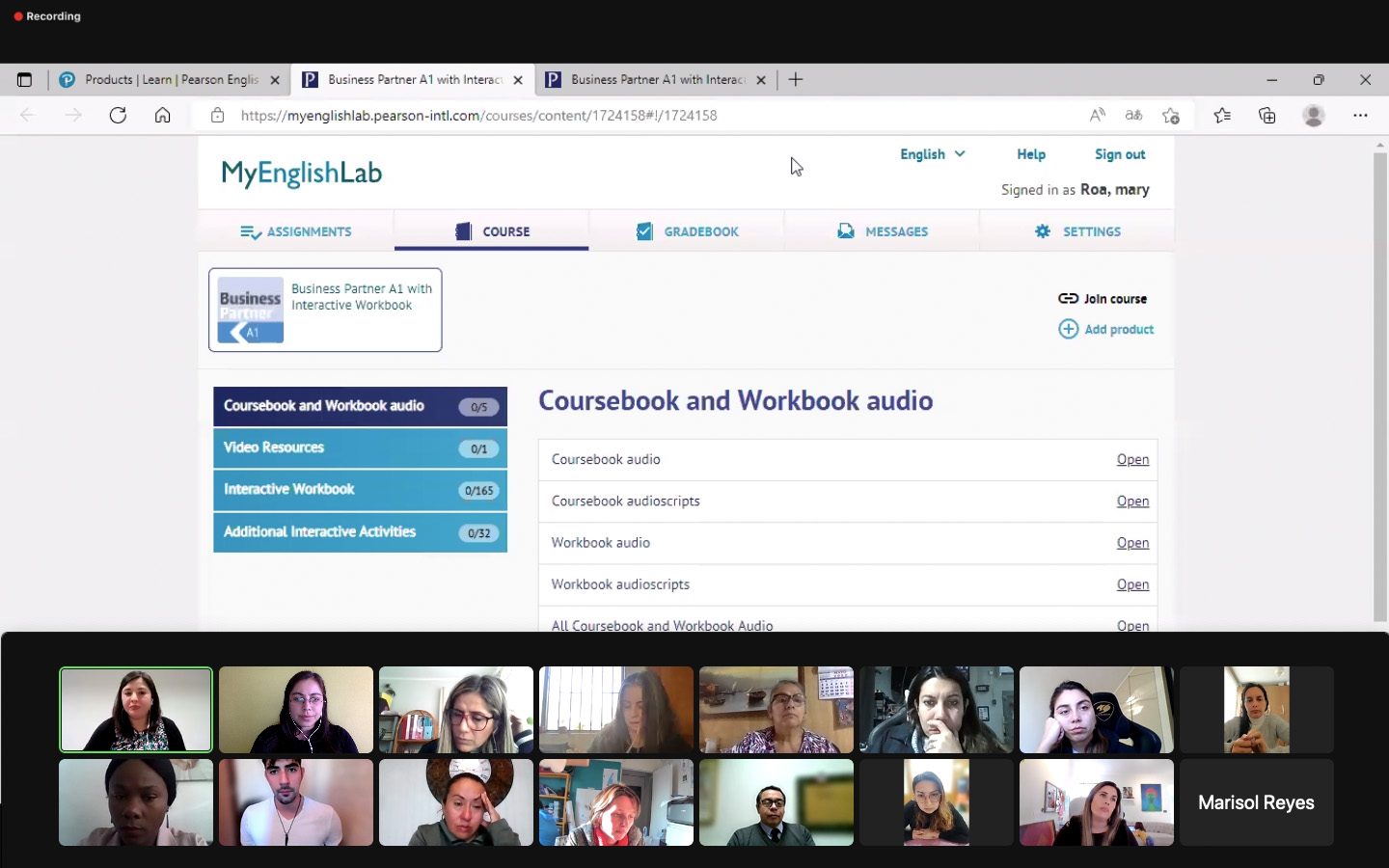Click the 0/165 progress badge
The height and width of the screenshot is (868, 1389).
479,491
